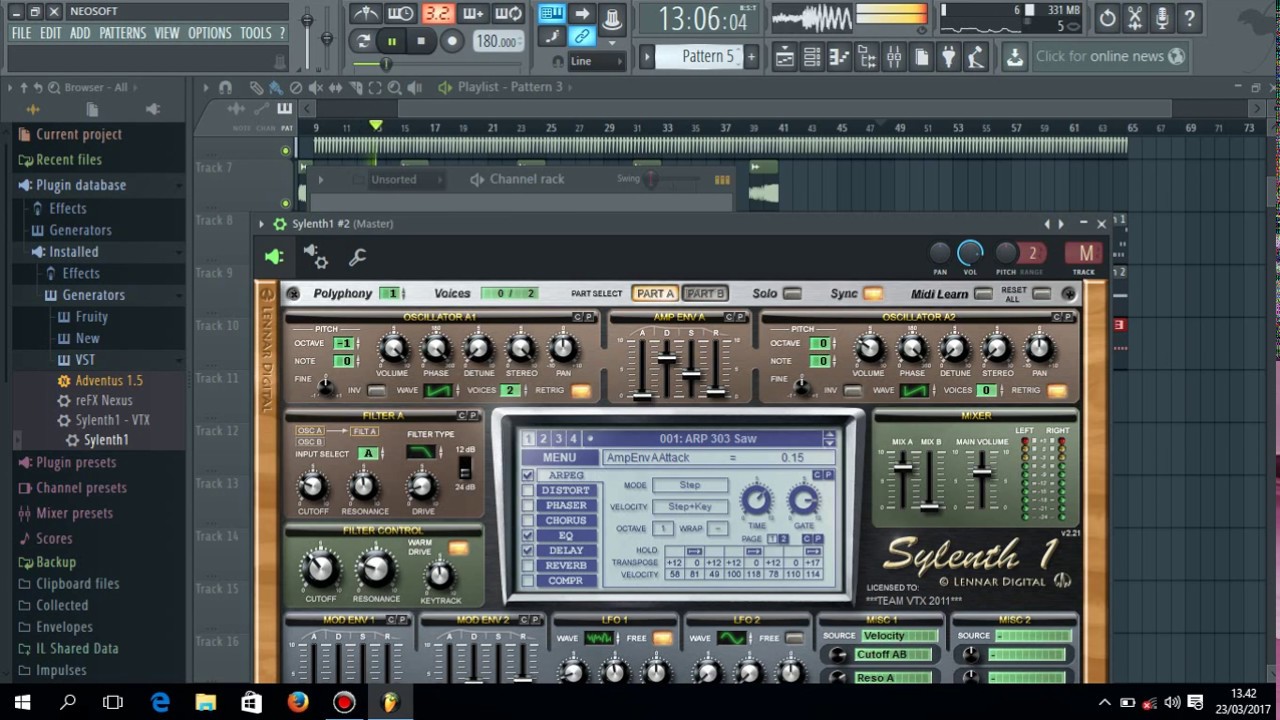This screenshot has height=720, width=1280.
Task: Enable the REVERB effect checkbox
Action: click(528, 566)
